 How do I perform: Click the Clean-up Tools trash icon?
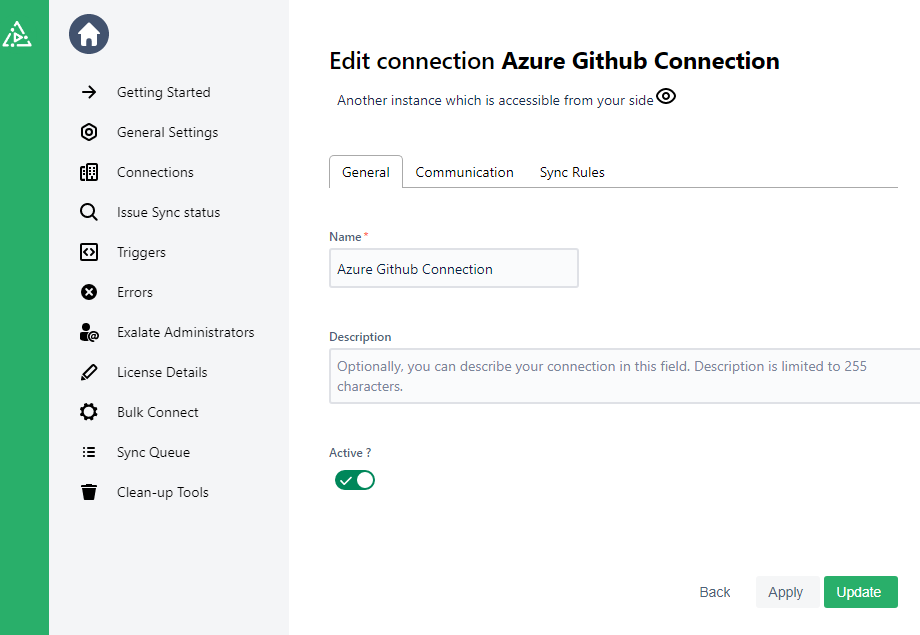coord(89,492)
